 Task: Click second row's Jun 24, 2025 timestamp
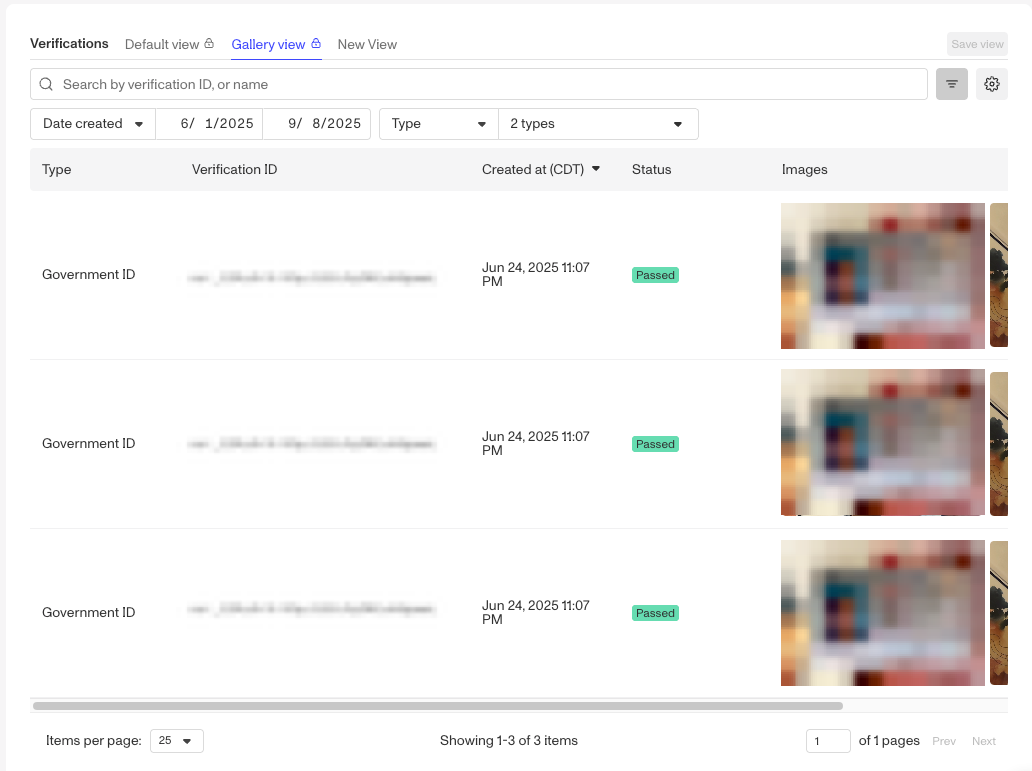coord(536,443)
